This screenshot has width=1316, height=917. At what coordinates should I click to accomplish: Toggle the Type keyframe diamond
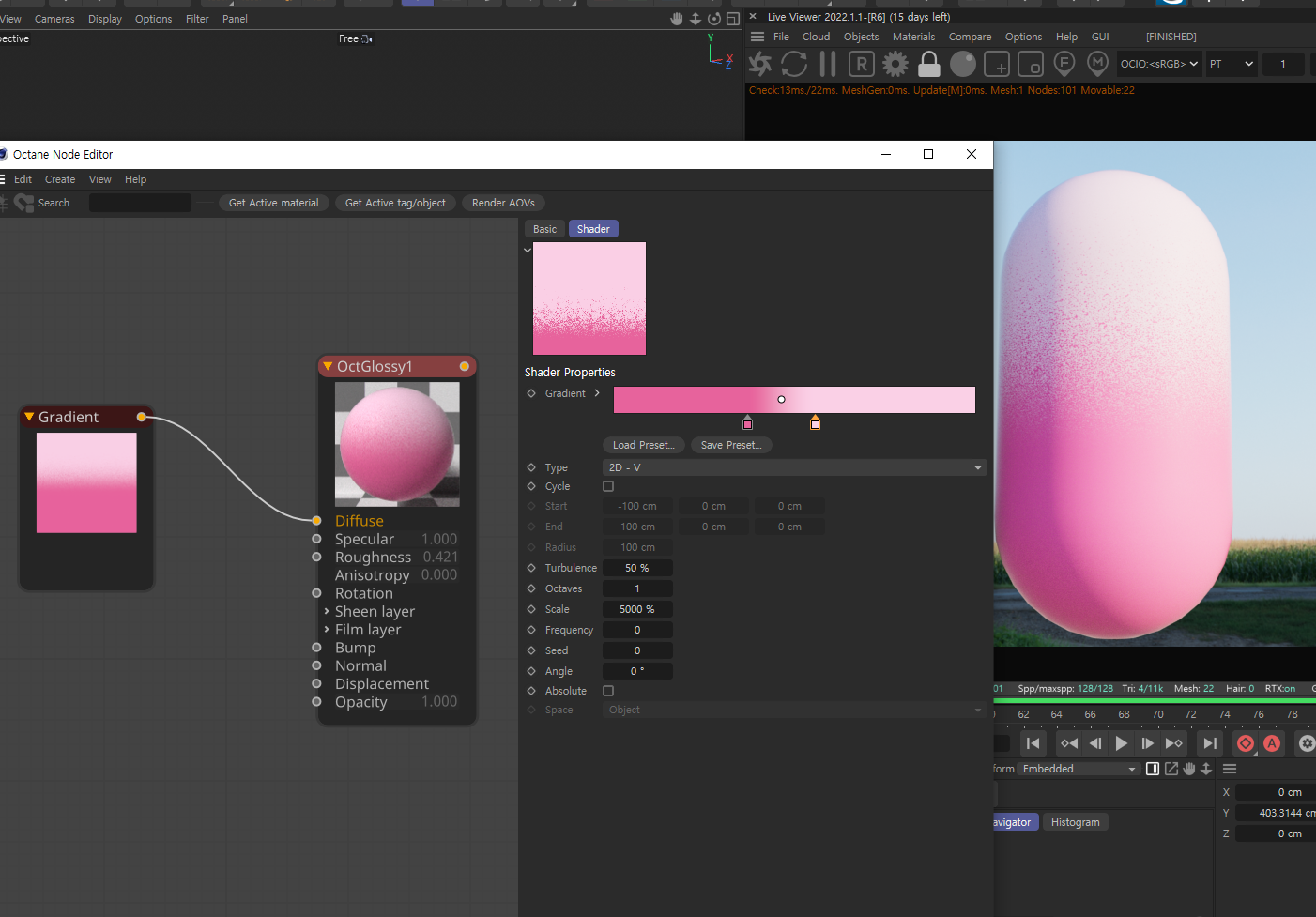531,467
